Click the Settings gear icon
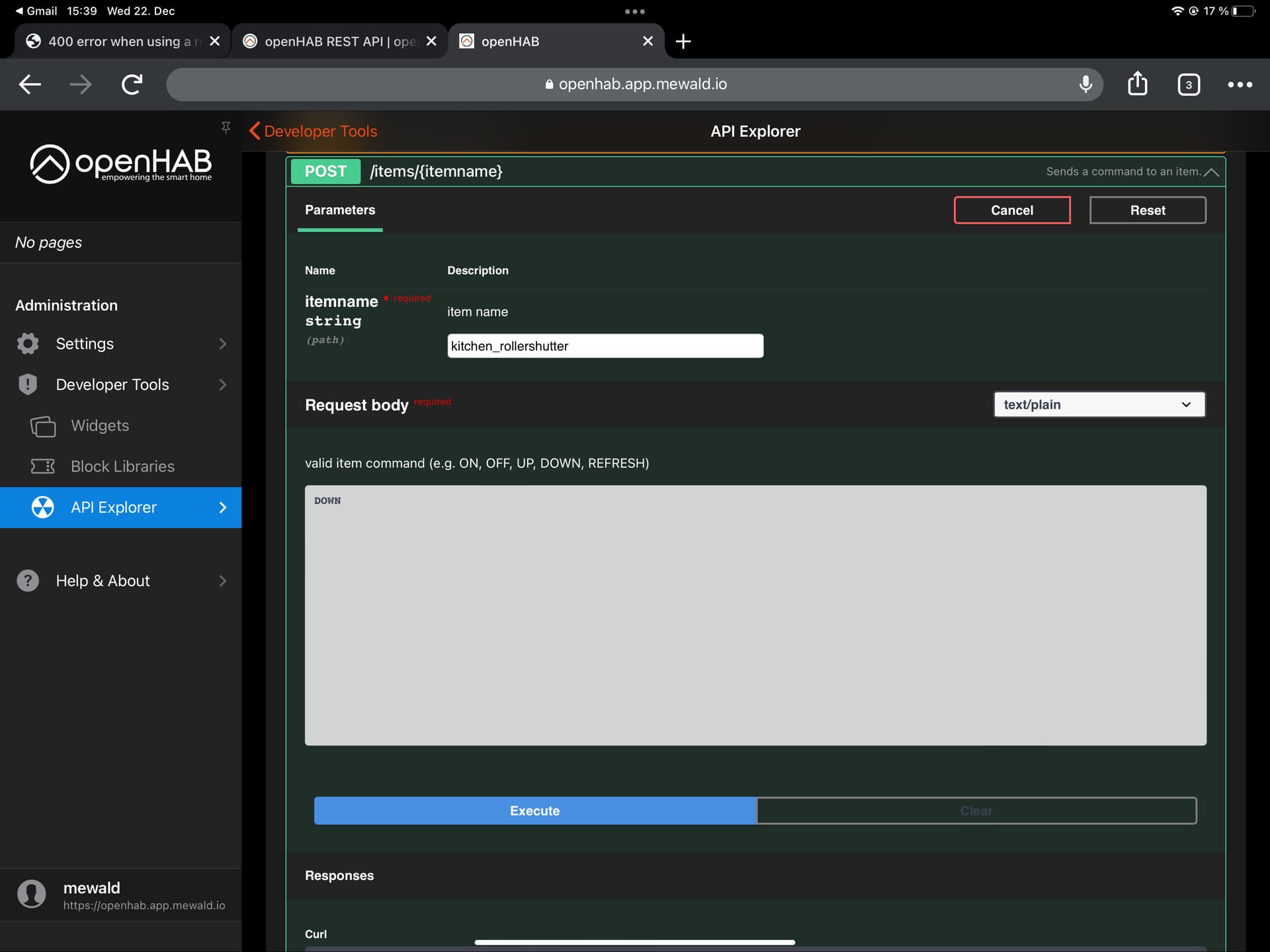The height and width of the screenshot is (952, 1270). tap(28, 343)
